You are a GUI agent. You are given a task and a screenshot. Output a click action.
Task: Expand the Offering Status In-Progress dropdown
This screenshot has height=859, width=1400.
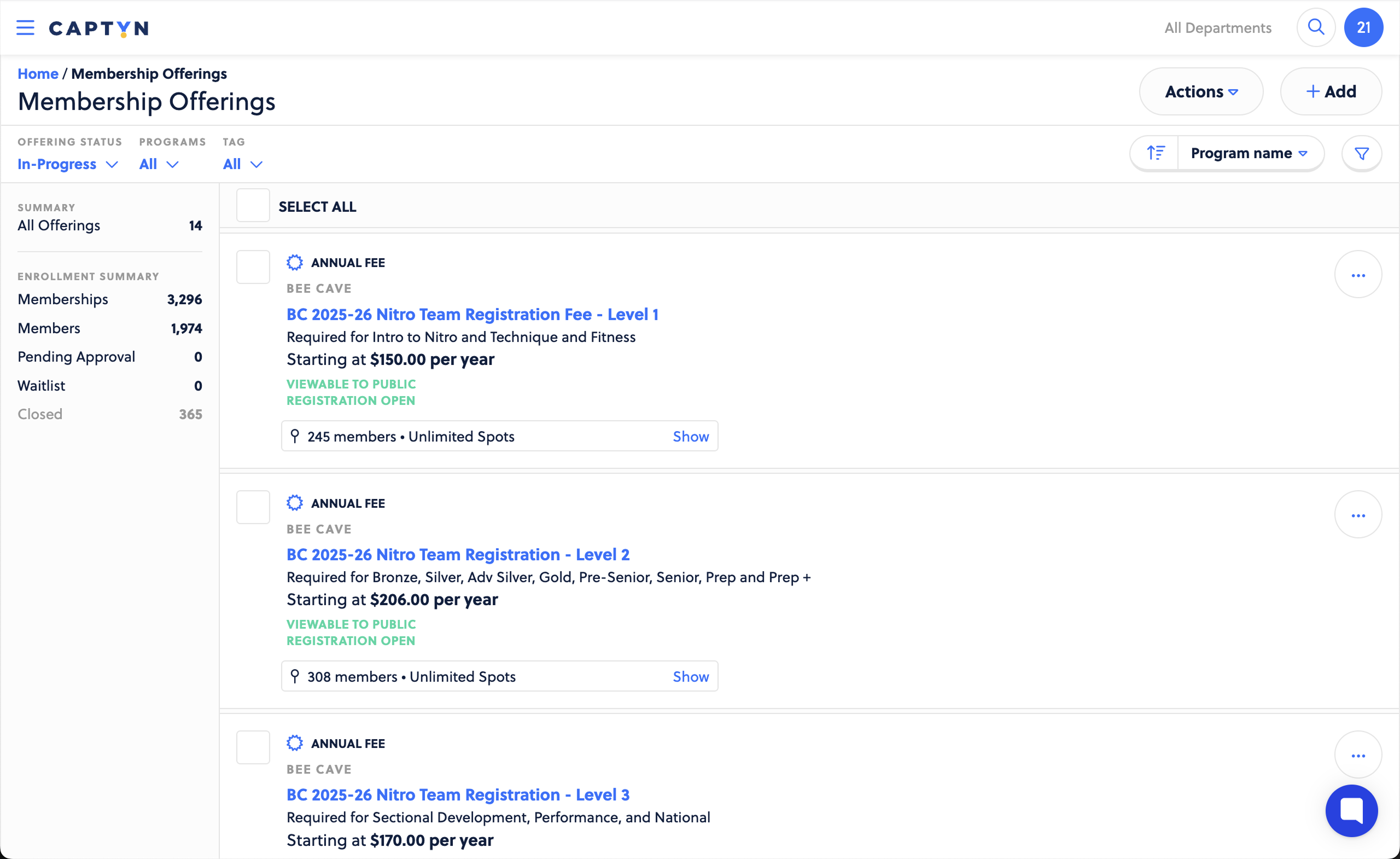point(67,164)
